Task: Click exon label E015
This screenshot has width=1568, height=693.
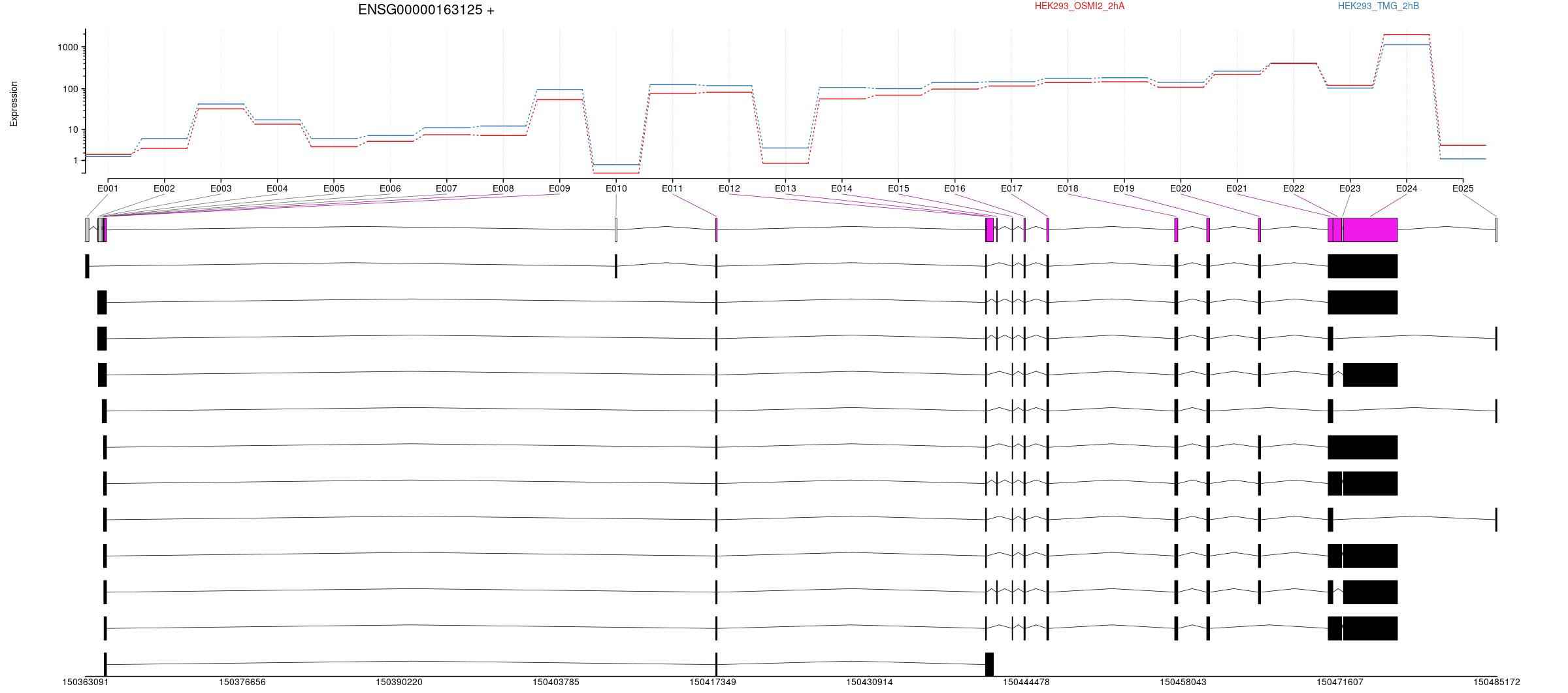Action: pyautogui.click(x=898, y=188)
